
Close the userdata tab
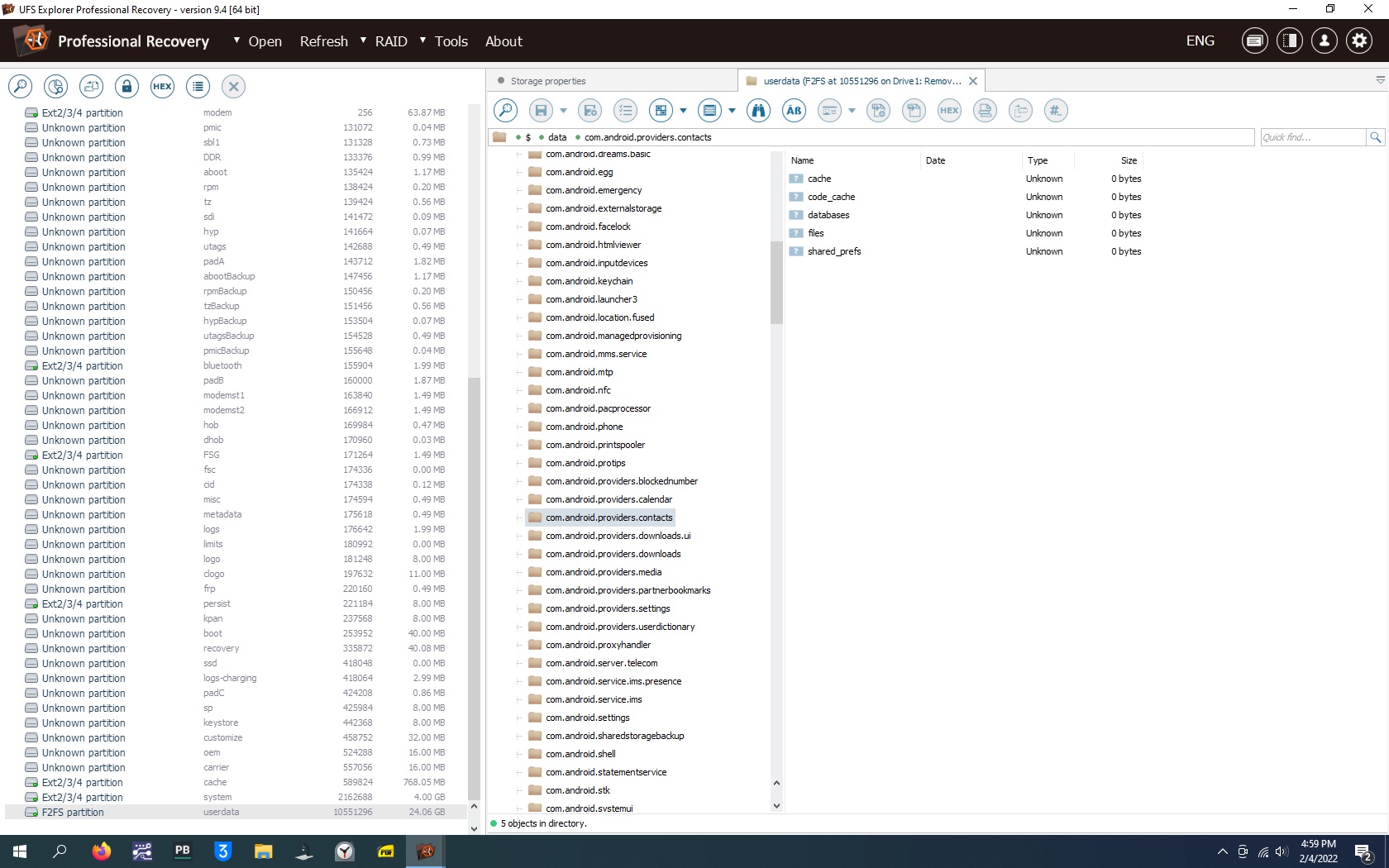click(x=973, y=81)
